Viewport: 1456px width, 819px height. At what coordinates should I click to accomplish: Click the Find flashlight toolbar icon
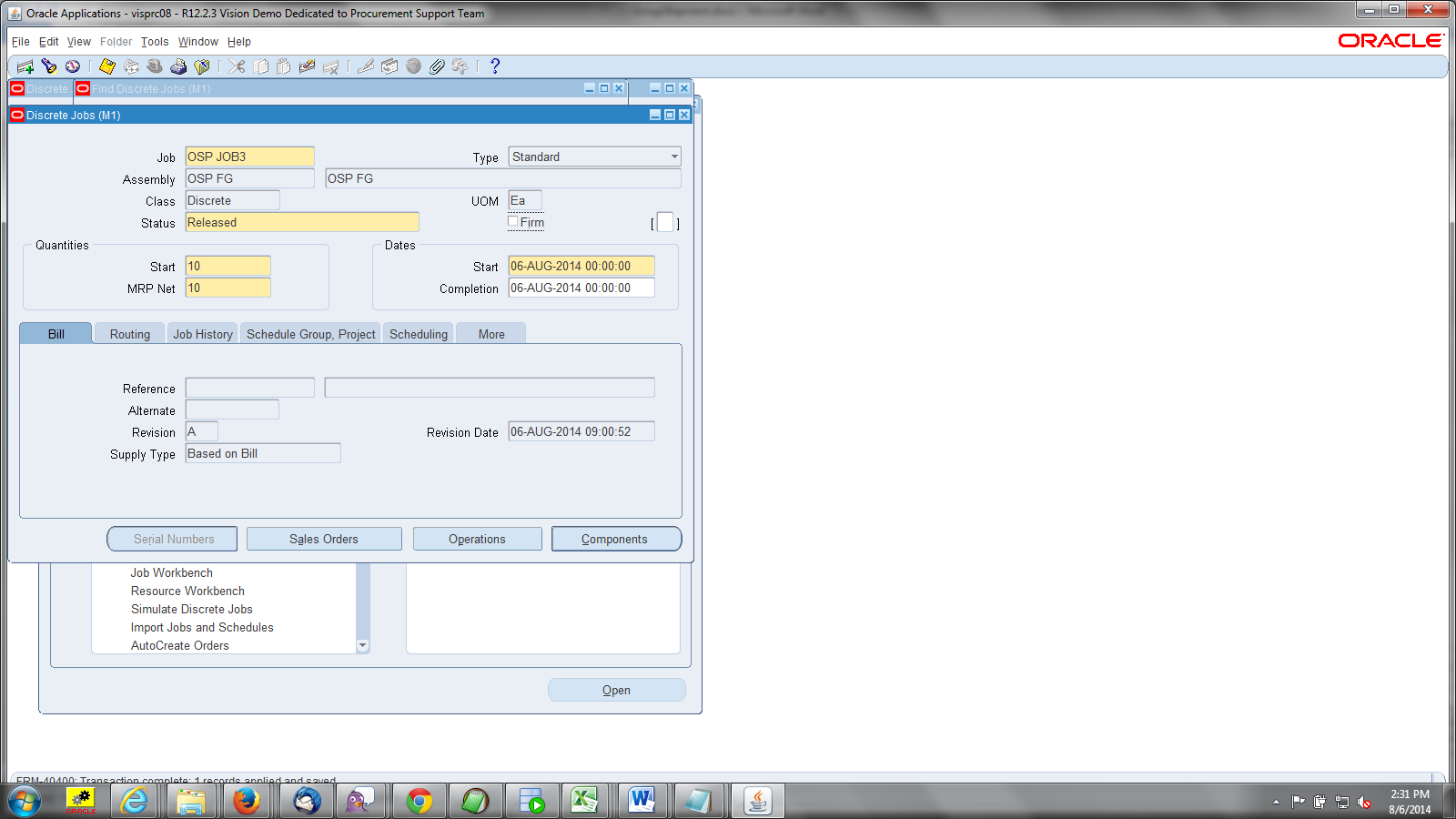tap(49, 66)
